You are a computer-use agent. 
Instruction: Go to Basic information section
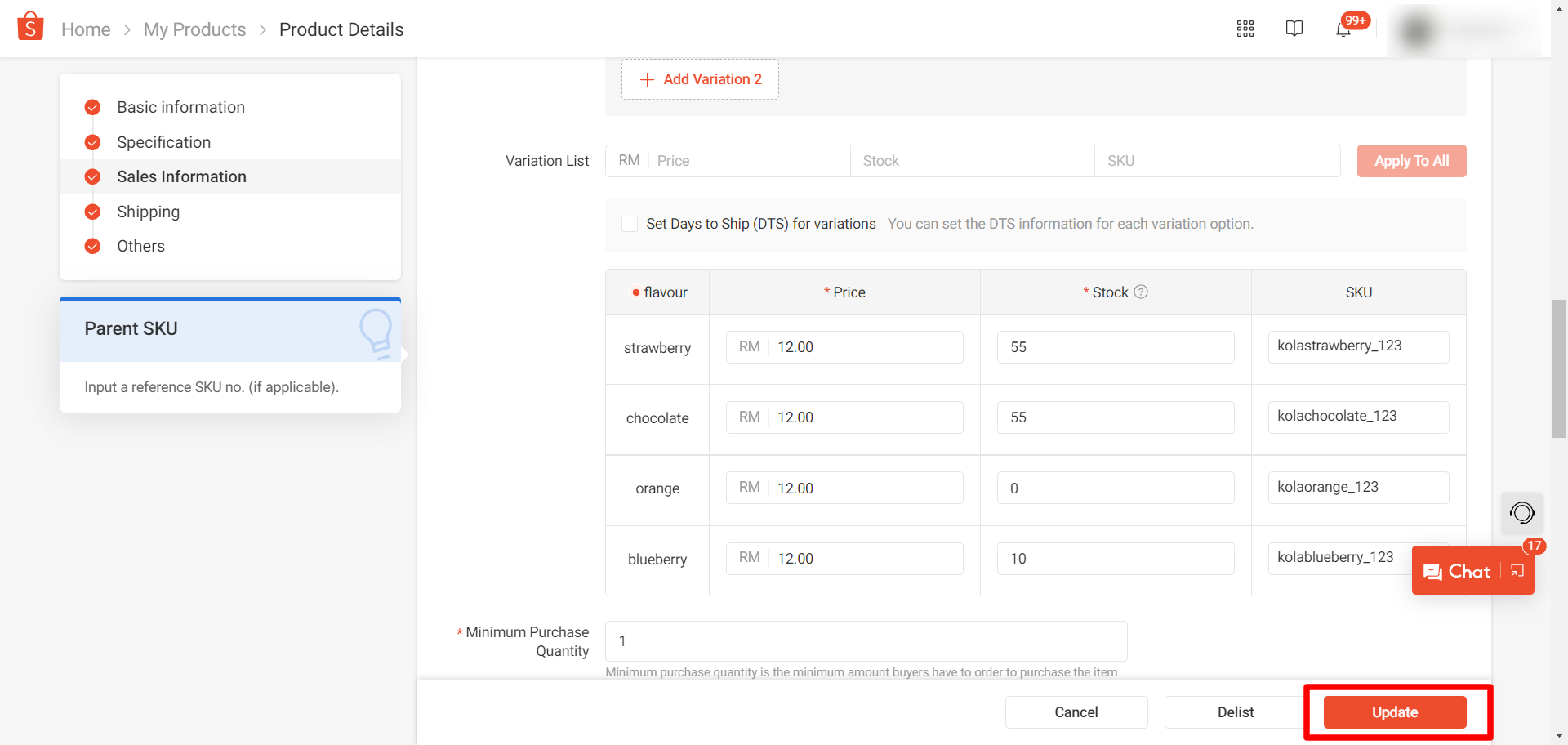click(x=180, y=107)
